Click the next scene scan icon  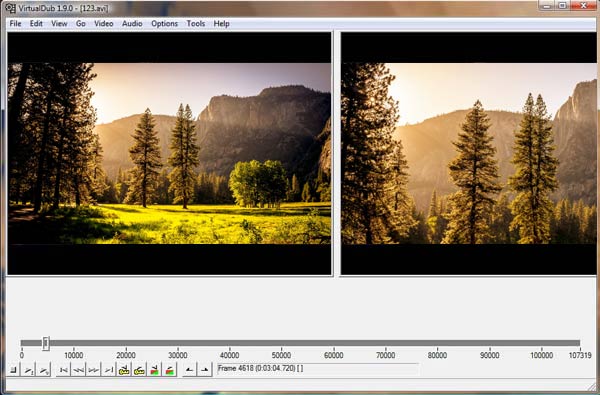170,370
